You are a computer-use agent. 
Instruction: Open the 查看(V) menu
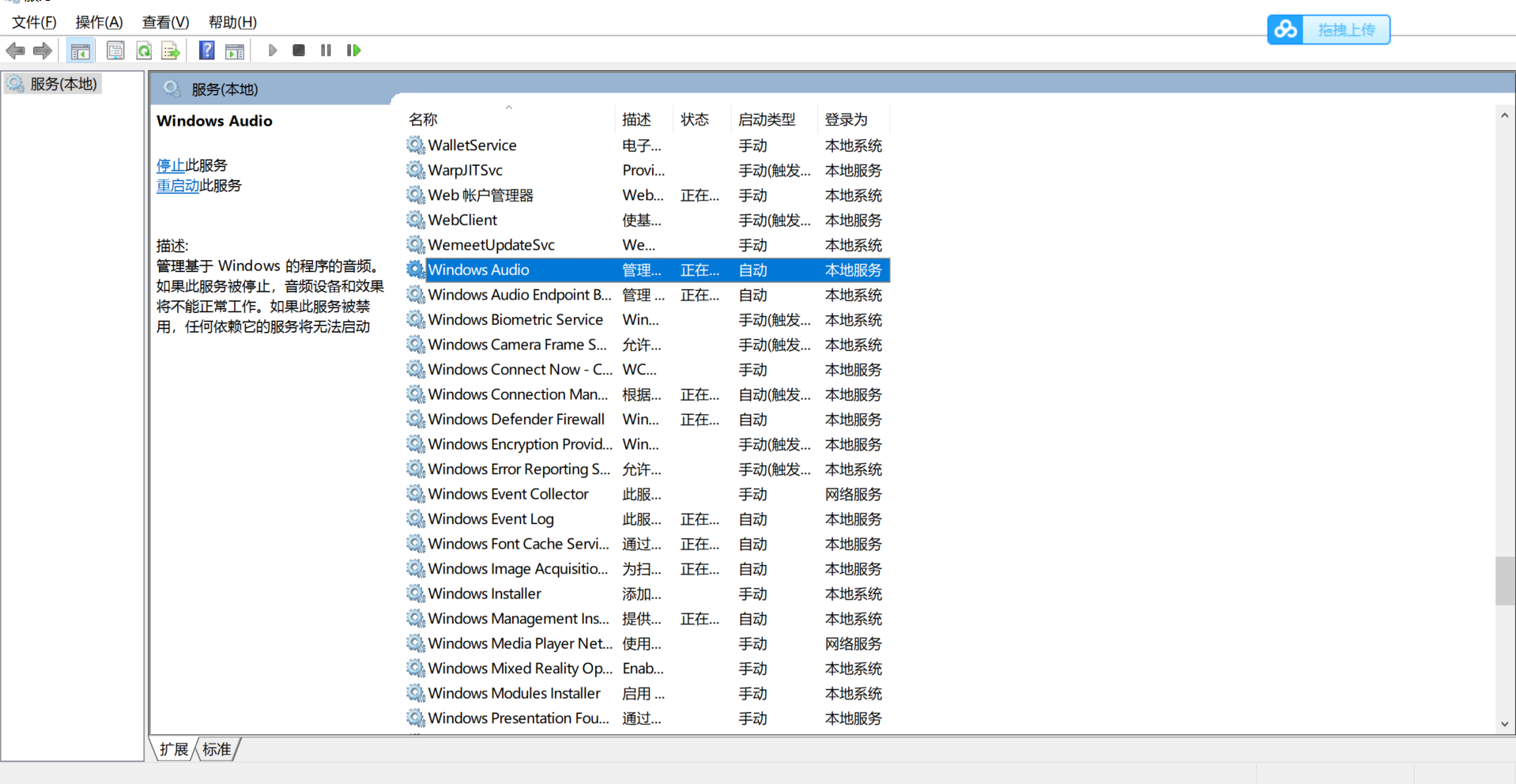(165, 22)
